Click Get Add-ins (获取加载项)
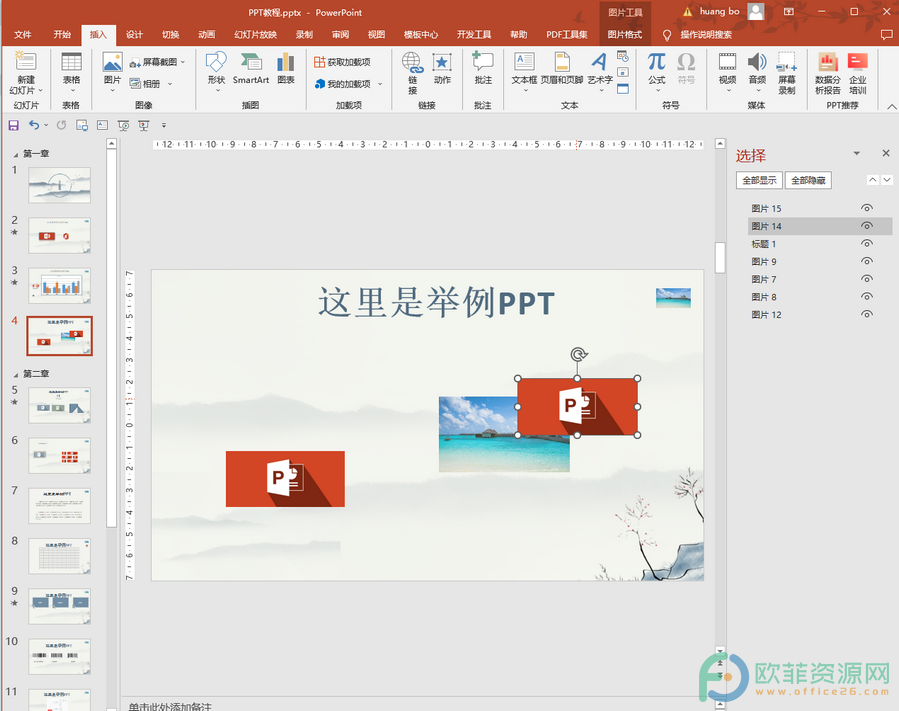Image resolution: width=899 pixels, height=711 pixels. [342, 62]
